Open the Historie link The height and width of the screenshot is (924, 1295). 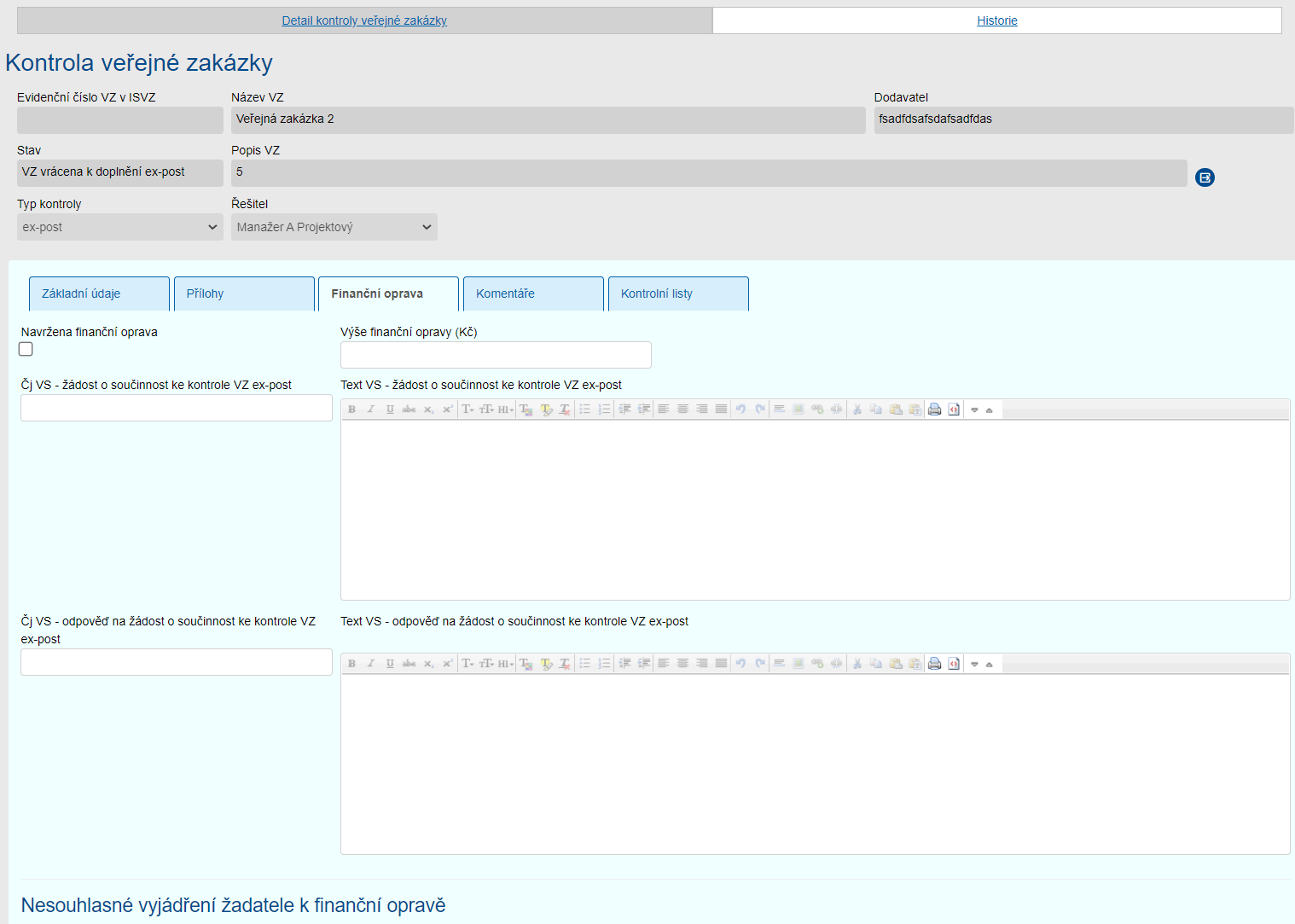[996, 20]
